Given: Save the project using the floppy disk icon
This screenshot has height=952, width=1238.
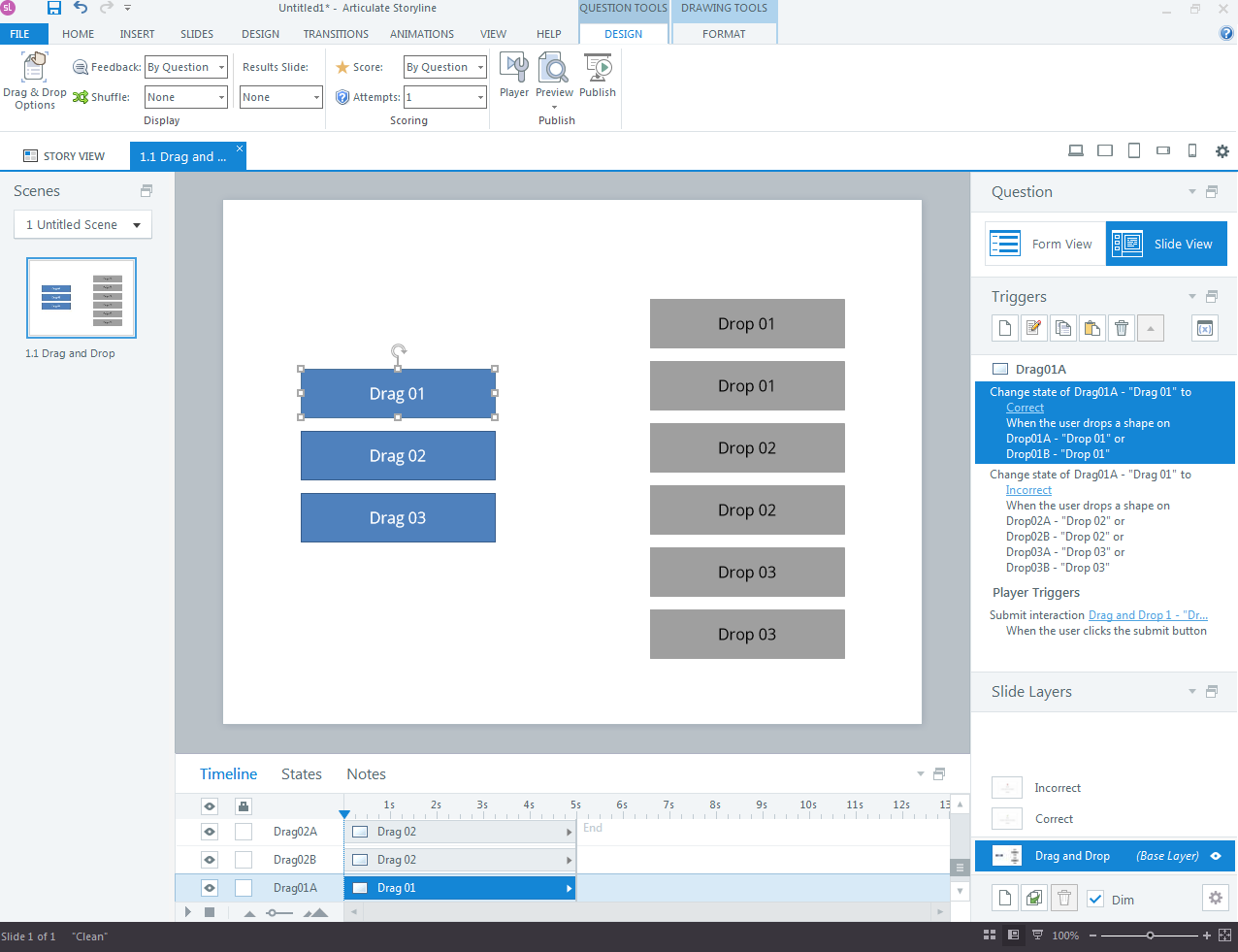Looking at the screenshot, I should (54, 9).
